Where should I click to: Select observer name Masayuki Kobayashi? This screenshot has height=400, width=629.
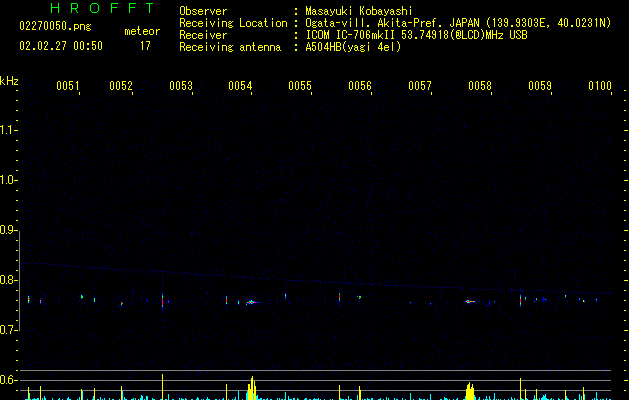[x=359, y=11]
